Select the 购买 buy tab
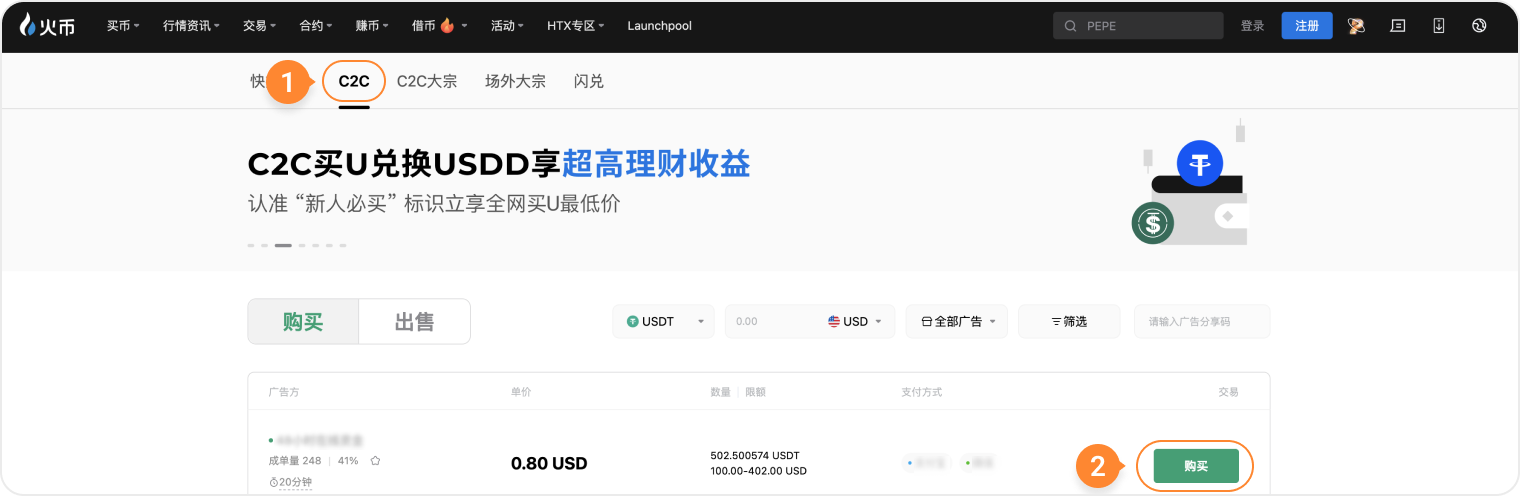1520x496 pixels. tap(303, 321)
